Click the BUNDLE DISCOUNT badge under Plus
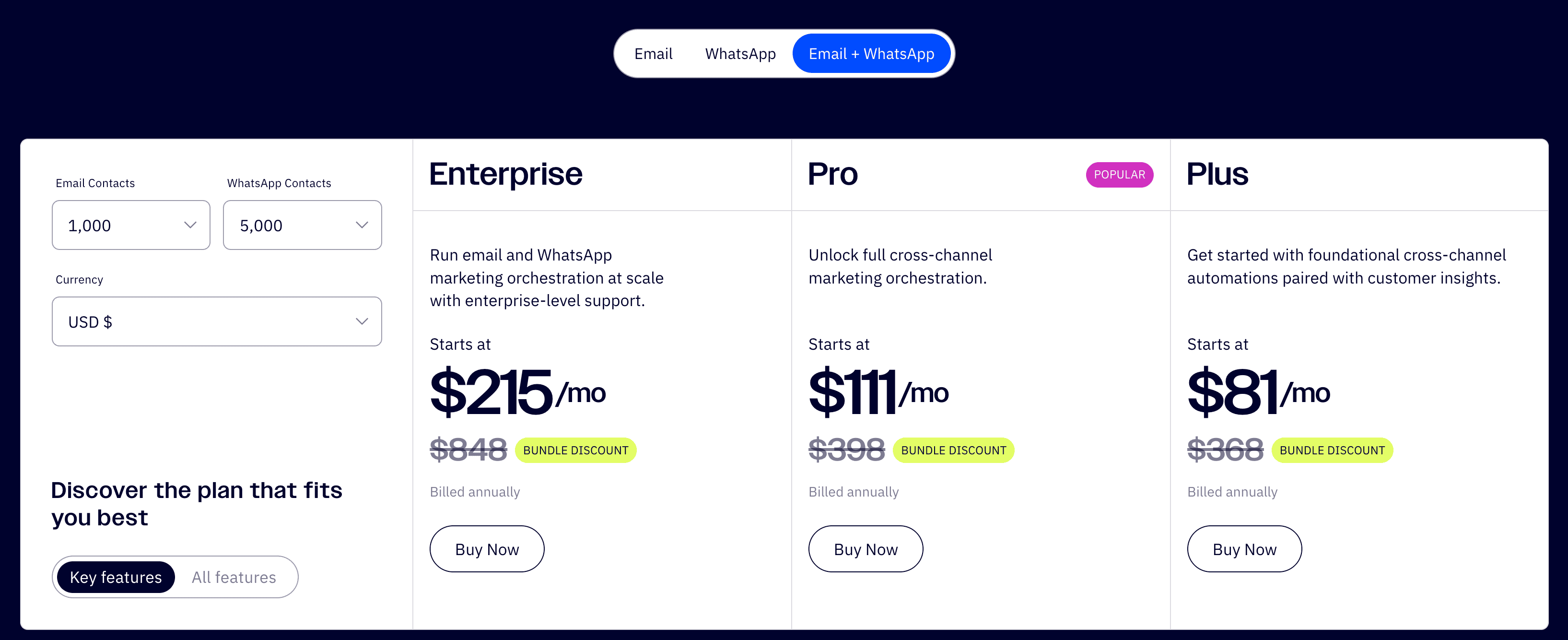The height and width of the screenshot is (640, 1568). 1333,450
